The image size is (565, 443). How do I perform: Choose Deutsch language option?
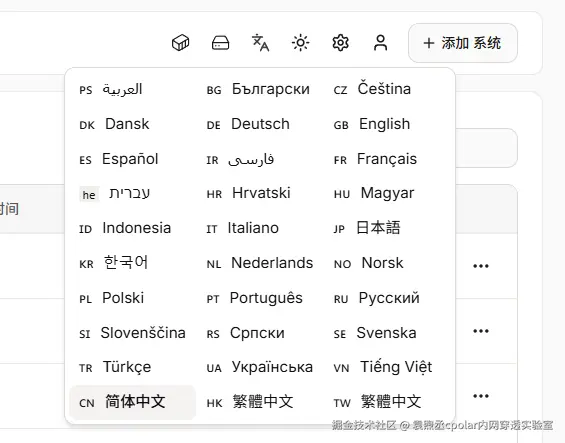tap(260, 124)
